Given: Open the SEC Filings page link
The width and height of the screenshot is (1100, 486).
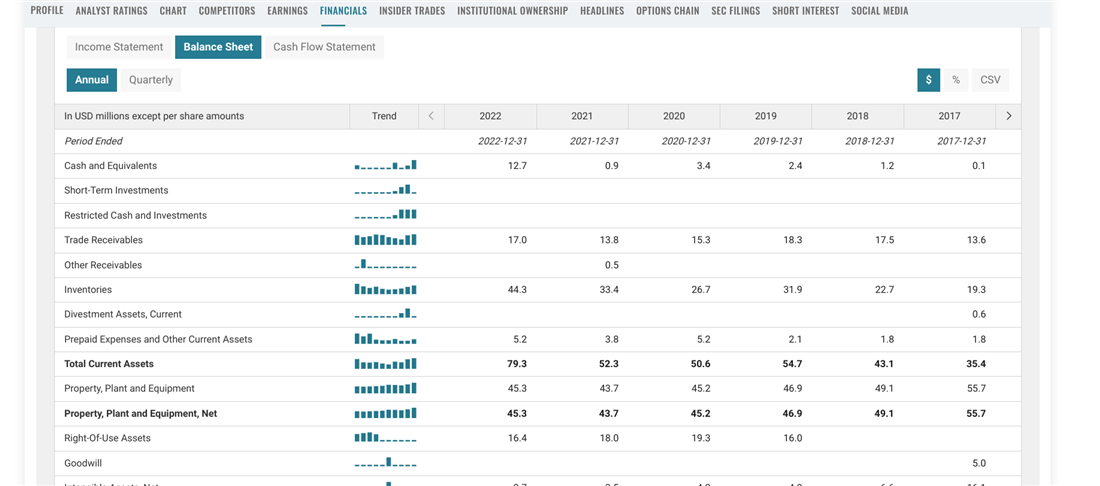Looking at the screenshot, I should pyautogui.click(x=735, y=11).
